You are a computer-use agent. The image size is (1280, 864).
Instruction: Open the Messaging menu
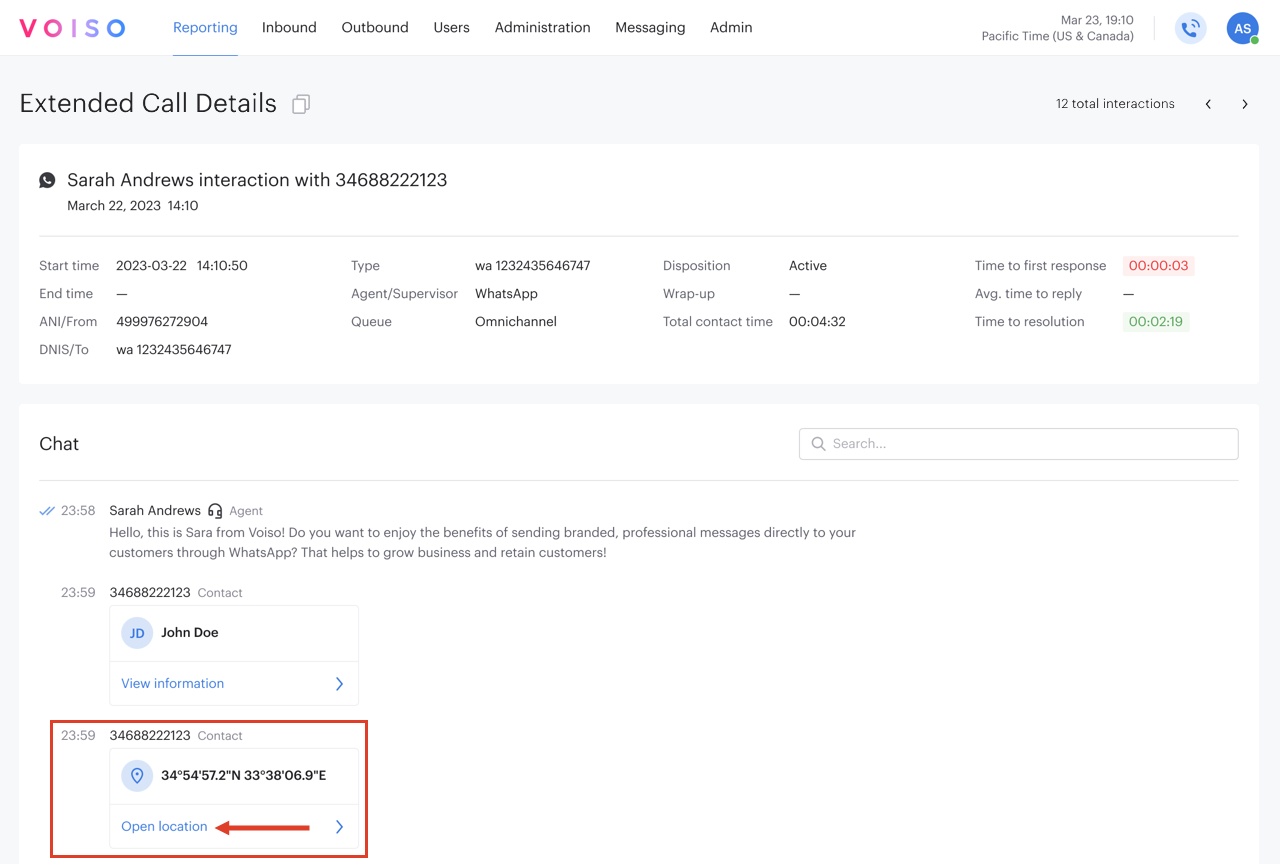click(x=650, y=28)
